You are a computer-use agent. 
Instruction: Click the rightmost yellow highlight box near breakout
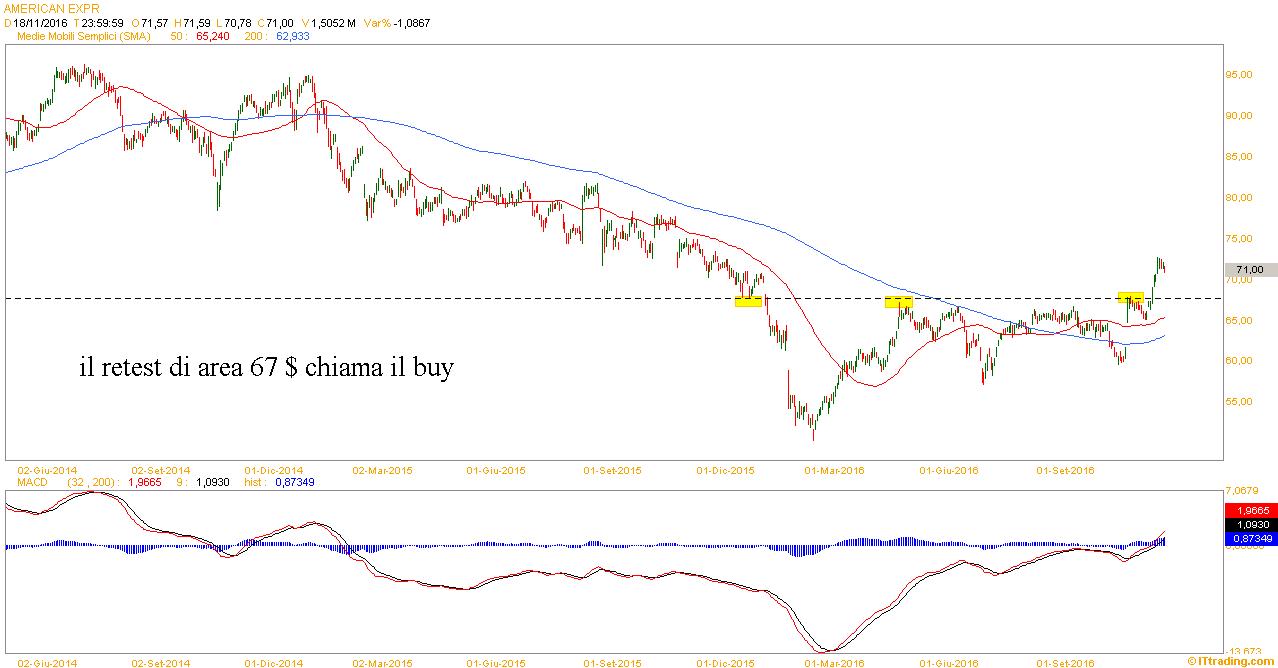click(x=1130, y=297)
